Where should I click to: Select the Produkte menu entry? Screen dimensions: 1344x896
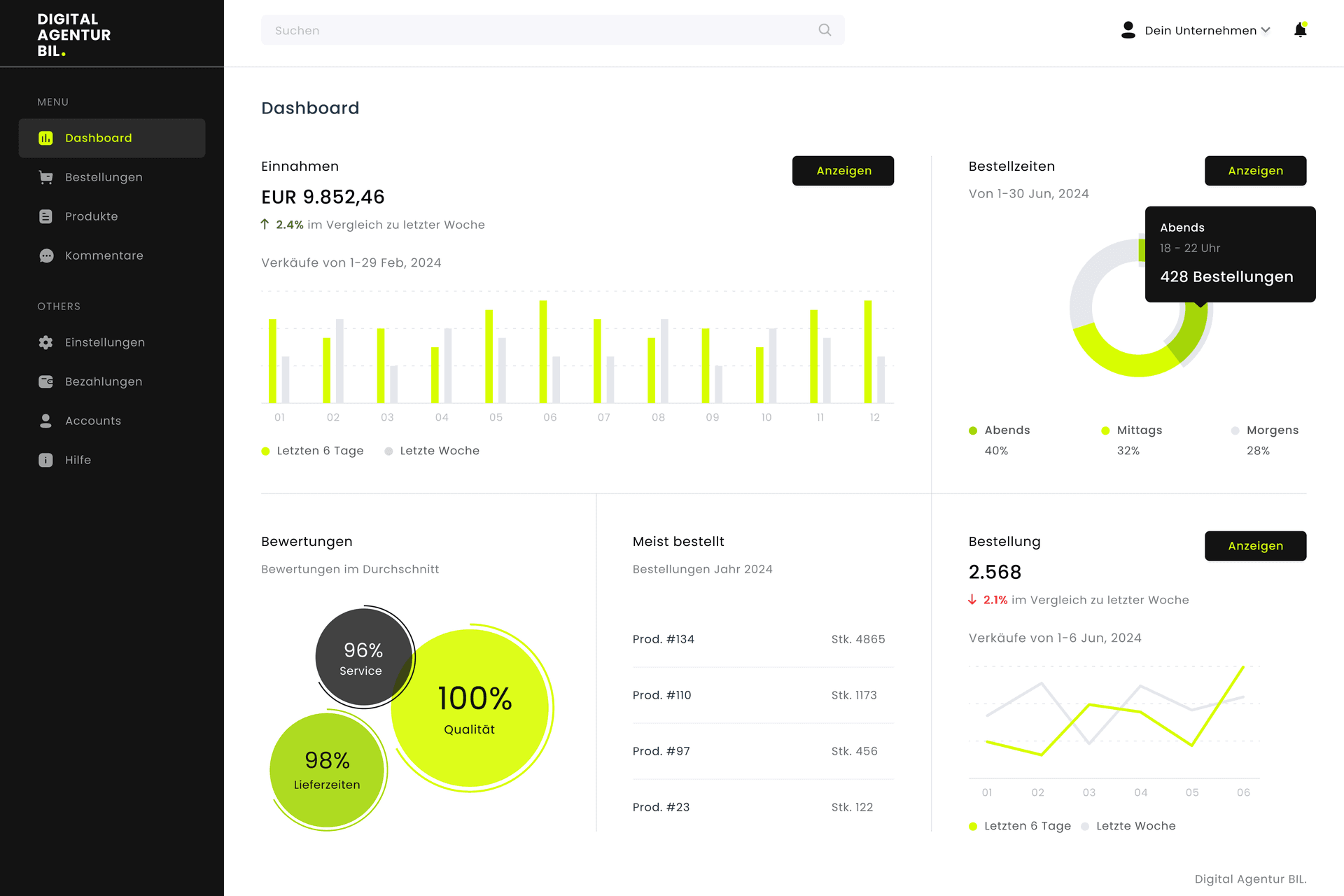pyautogui.click(x=92, y=216)
